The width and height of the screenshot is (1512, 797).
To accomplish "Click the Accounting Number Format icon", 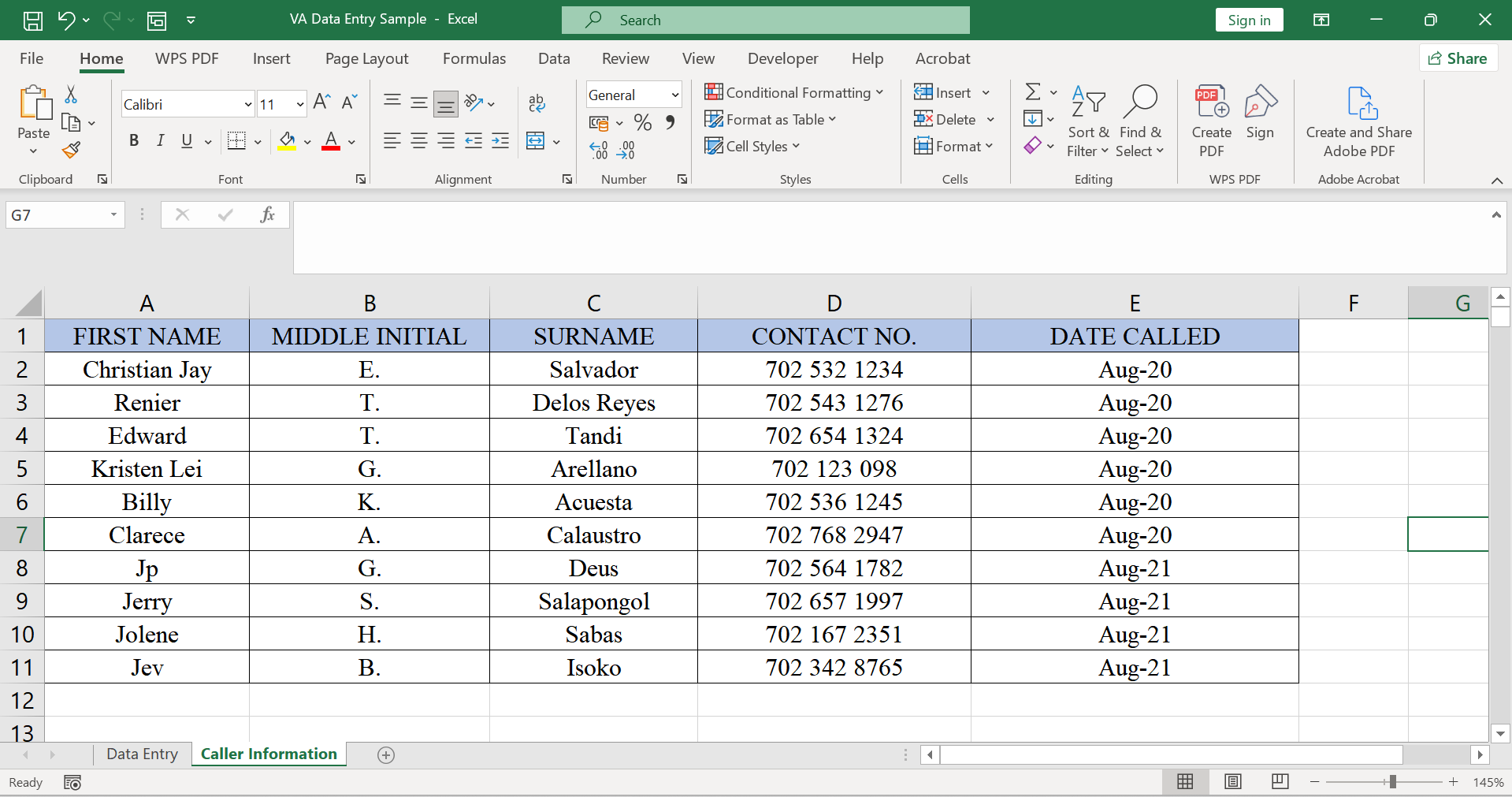I will coord(599,123).
